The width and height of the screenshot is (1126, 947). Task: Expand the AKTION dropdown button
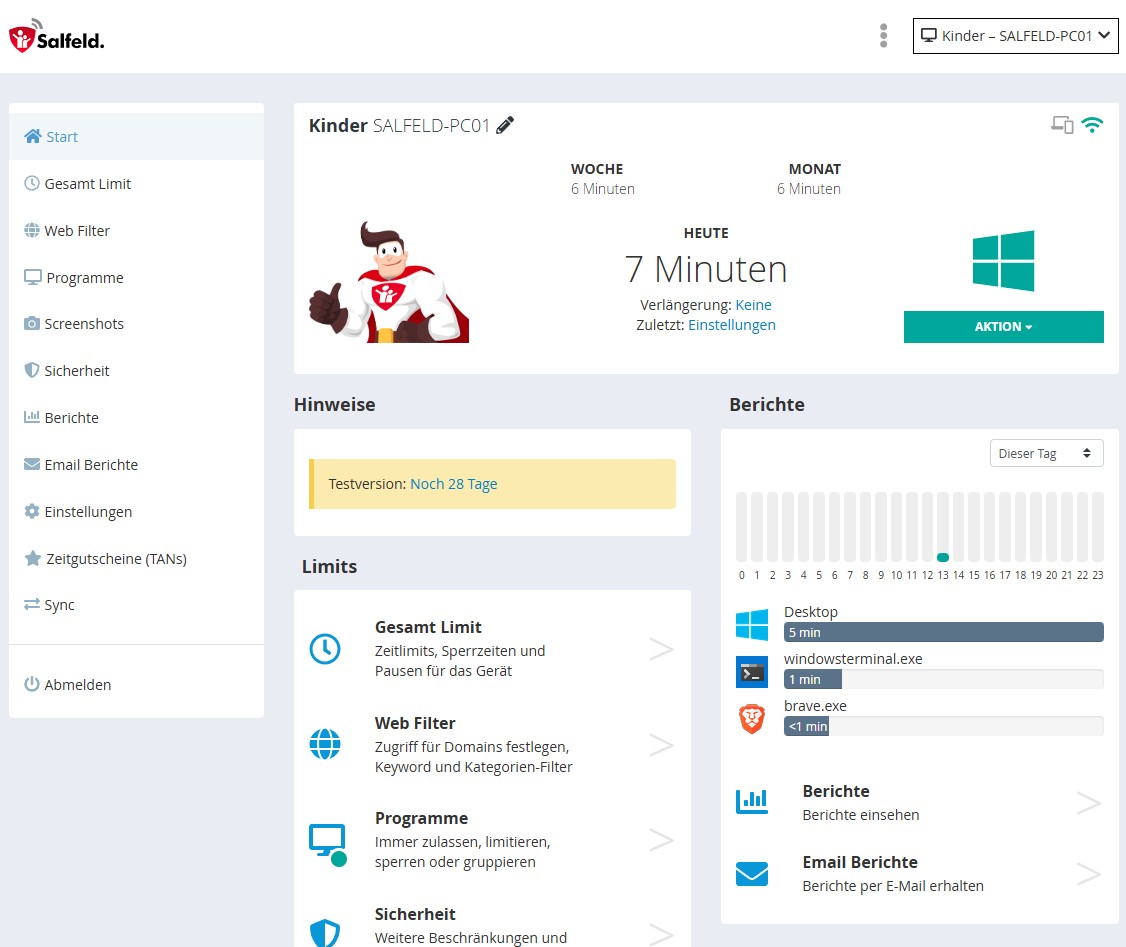pos(1003,327)
